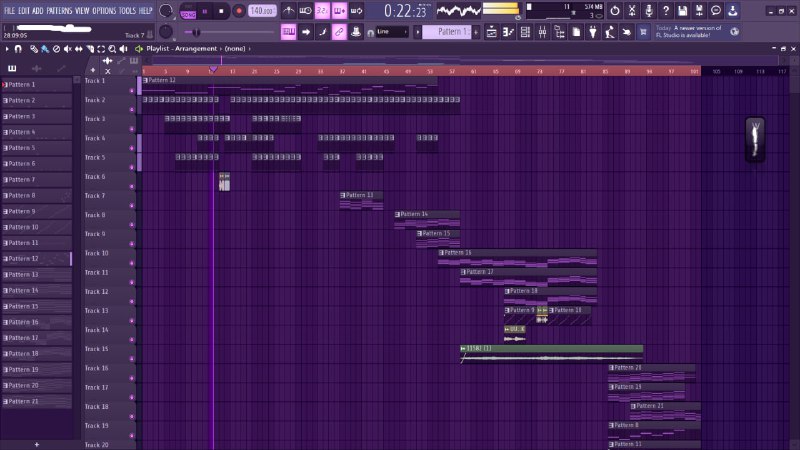This screenshot has width=800, height=450.
Task: Toggle the metronome button
Action: tap(288, 10)
